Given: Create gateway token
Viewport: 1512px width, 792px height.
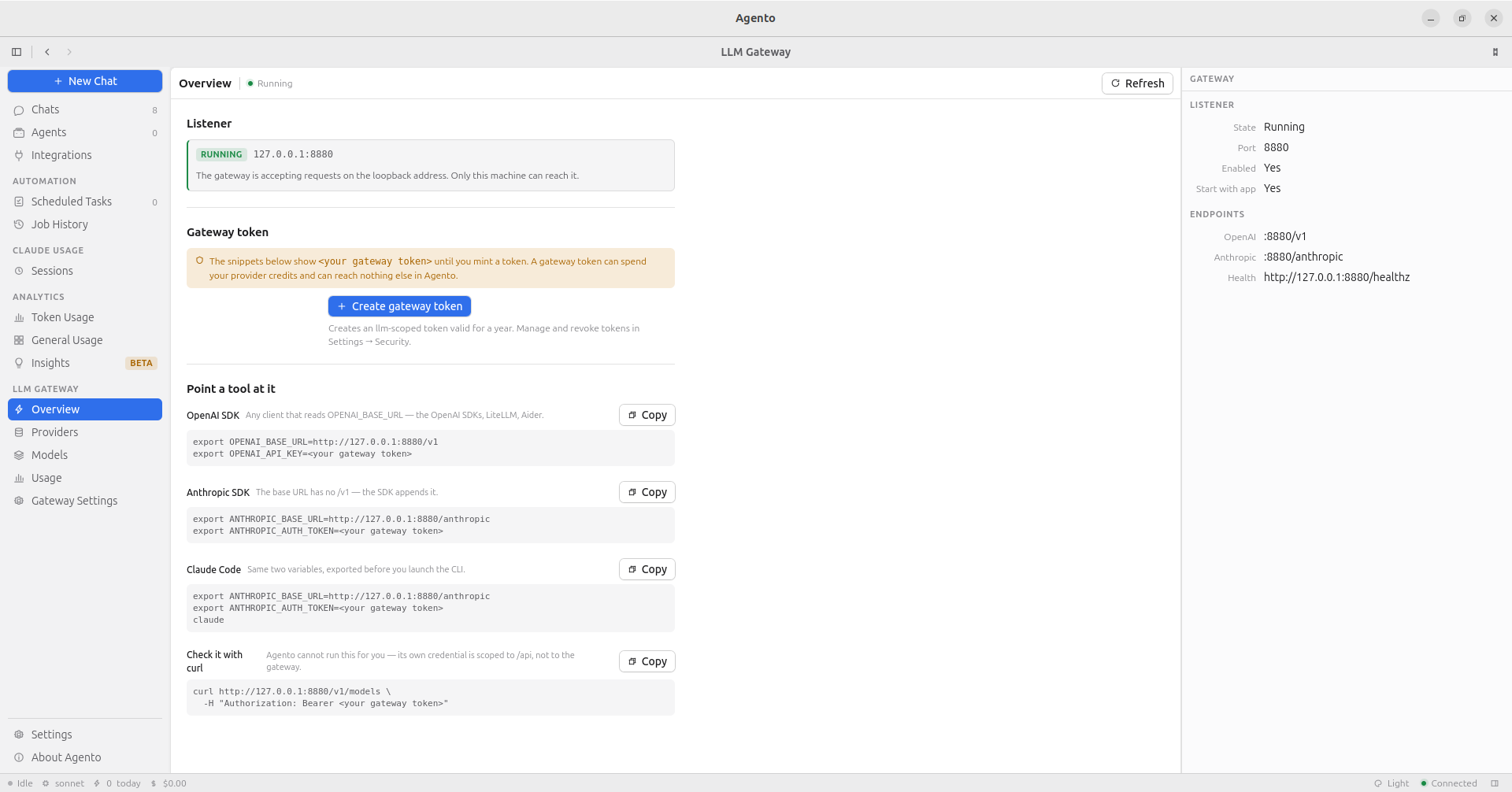Looking at the screenshot, I should (399, 306).
